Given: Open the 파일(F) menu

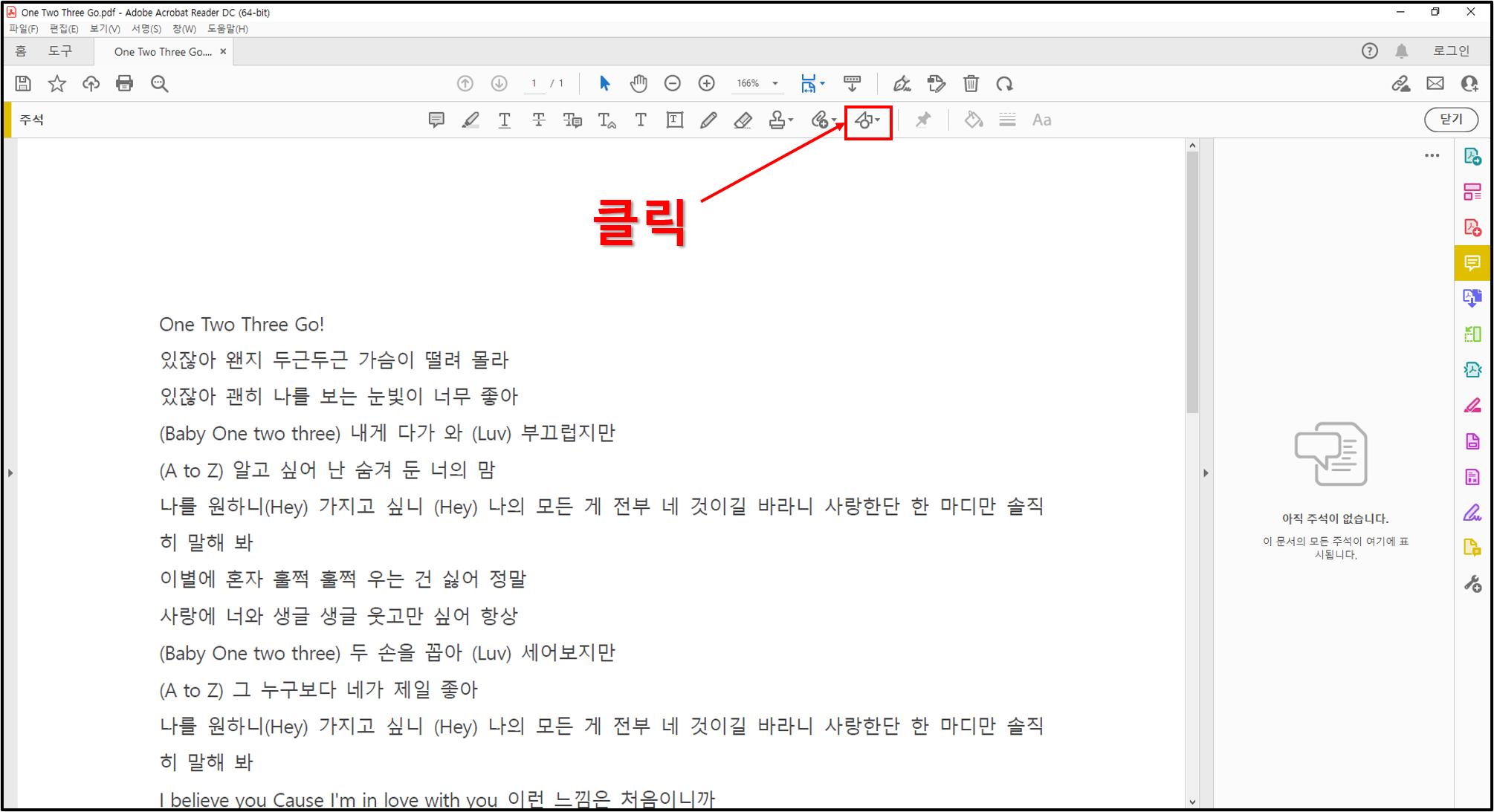Looking at the screenshot, I should 24,29.
